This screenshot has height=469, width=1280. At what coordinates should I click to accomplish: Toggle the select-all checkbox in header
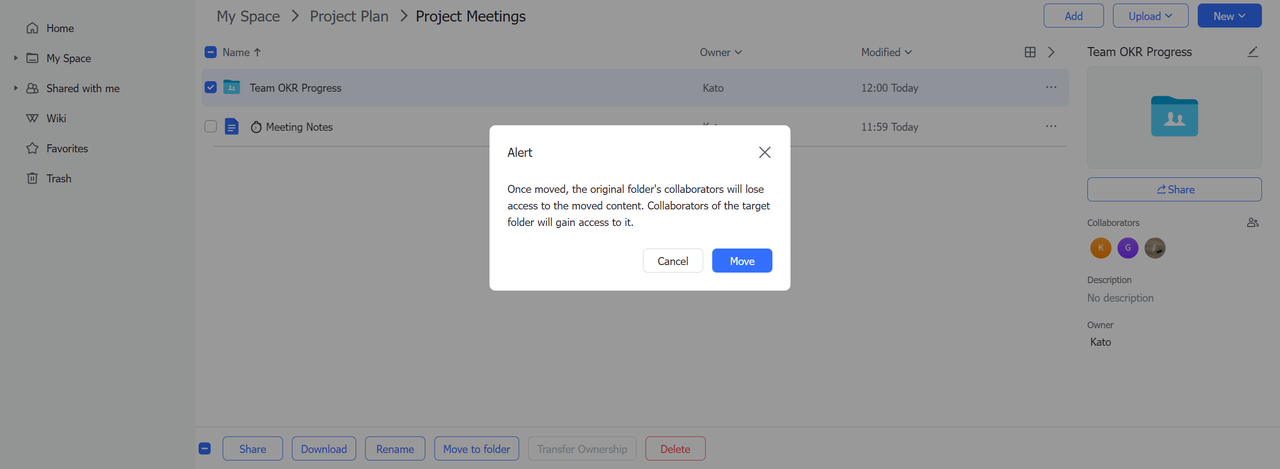210,52
